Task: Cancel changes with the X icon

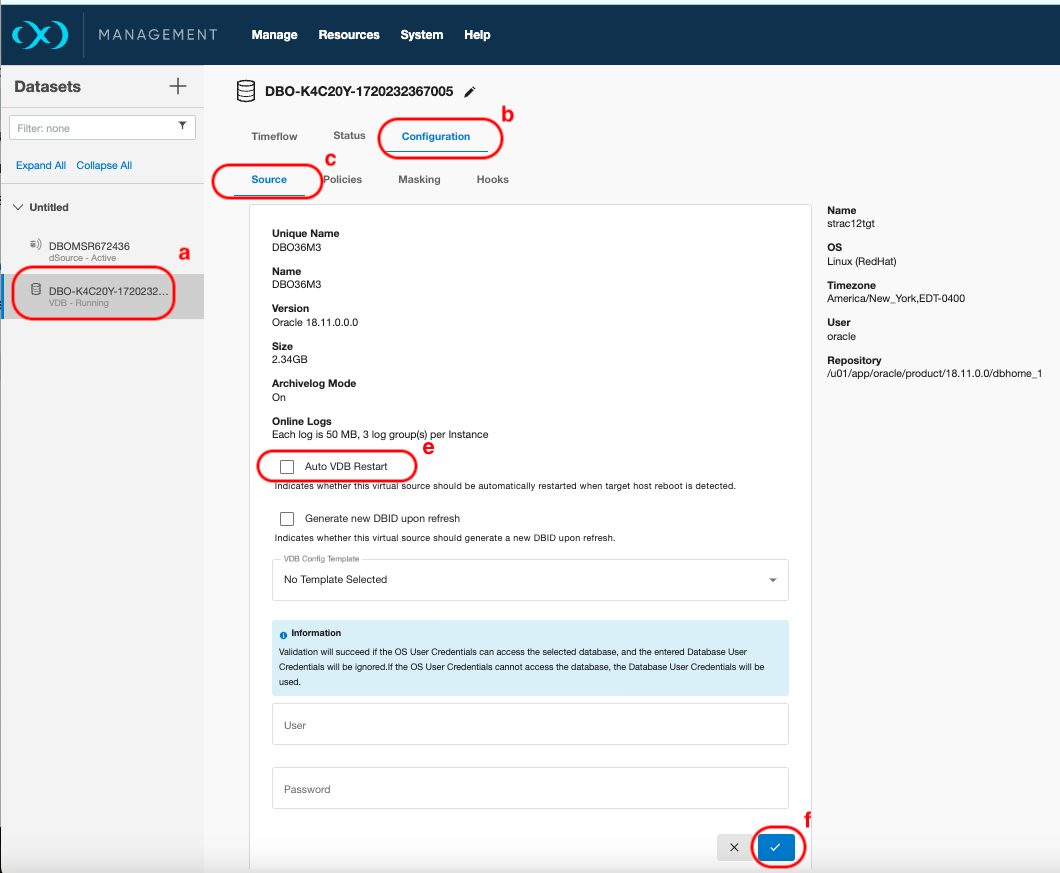Action: click(734, 847)
